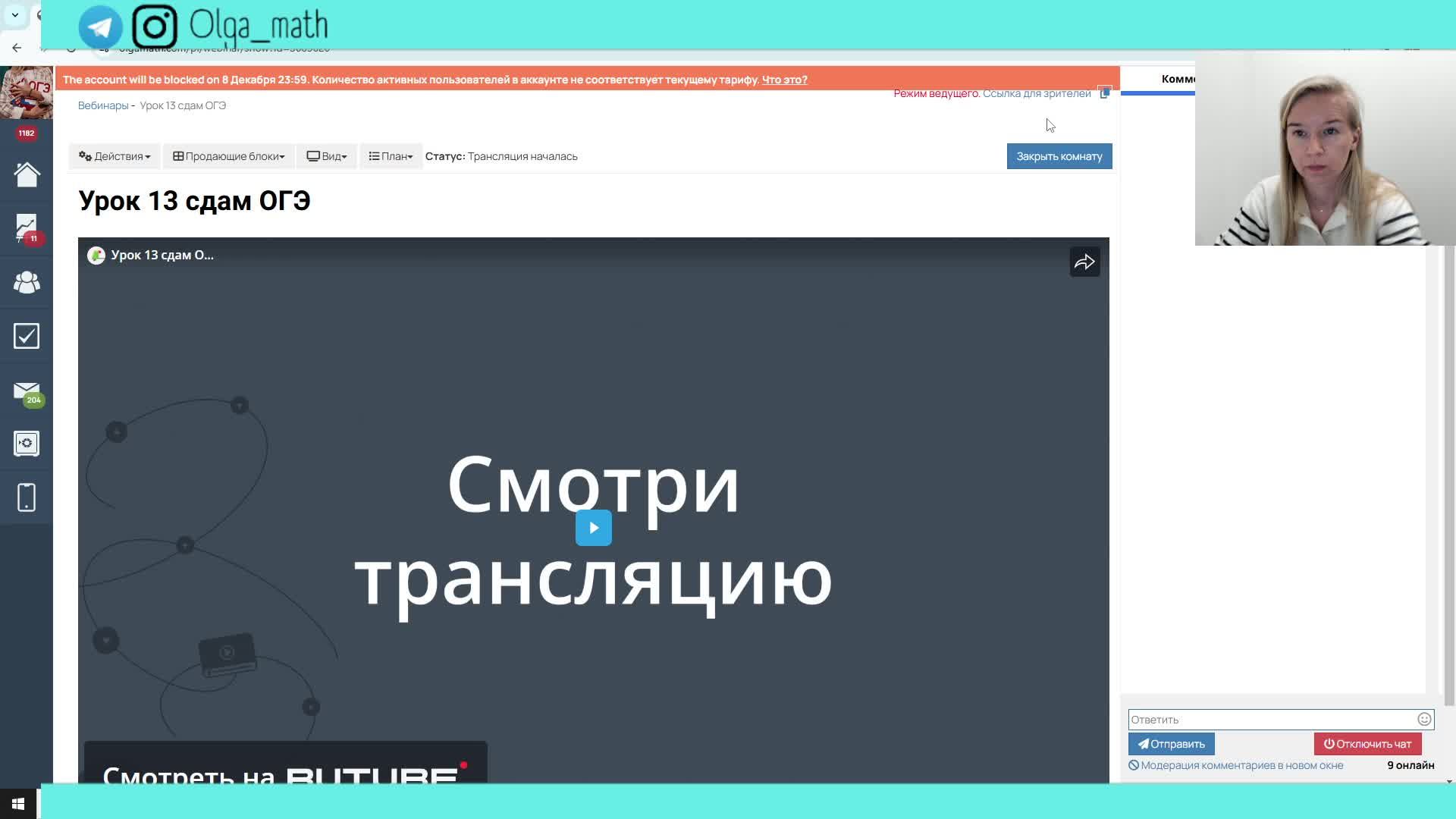Image resolution: width=1456 pixels, height=819 pixels.
Task: Expand the План dropdown
Action: [x=391, y=156]
